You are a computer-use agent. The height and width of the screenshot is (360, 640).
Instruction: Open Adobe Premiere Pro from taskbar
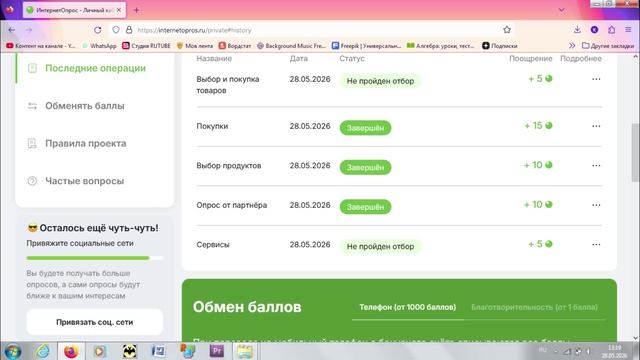point(217,351)
